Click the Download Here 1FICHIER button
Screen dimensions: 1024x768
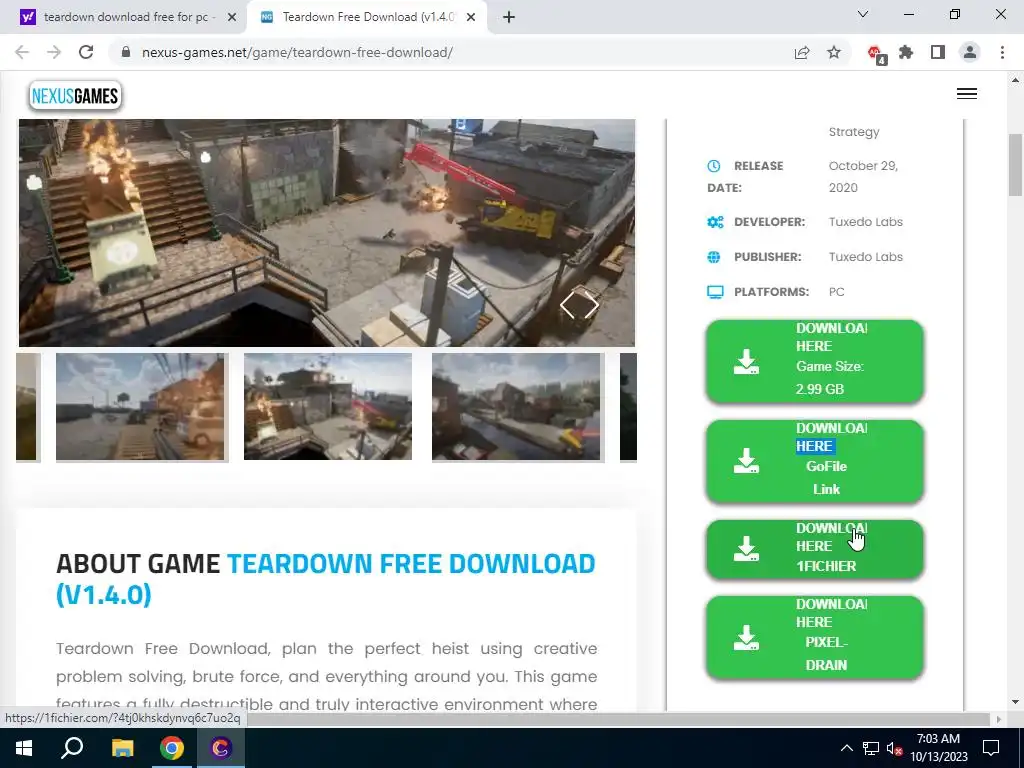[815, 549]
